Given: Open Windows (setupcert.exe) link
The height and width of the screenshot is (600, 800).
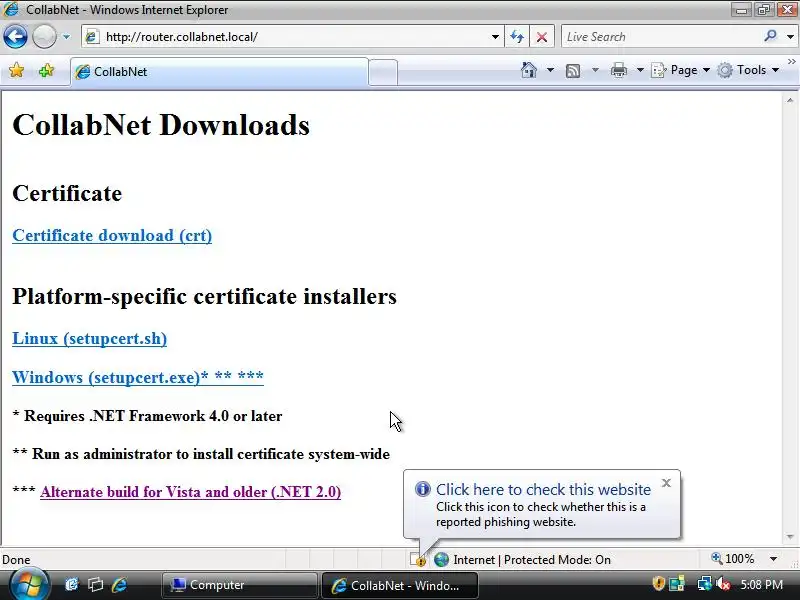Looking at the screenshot, I should [138, 377].
